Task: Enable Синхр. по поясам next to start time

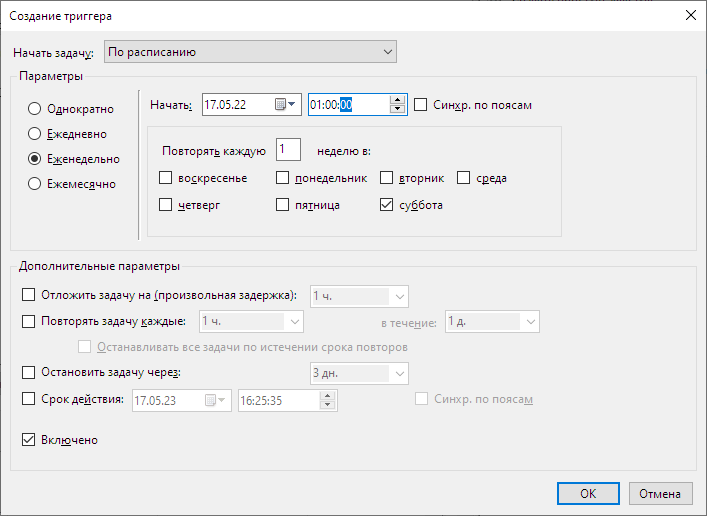Action: [x=420, y=105]
